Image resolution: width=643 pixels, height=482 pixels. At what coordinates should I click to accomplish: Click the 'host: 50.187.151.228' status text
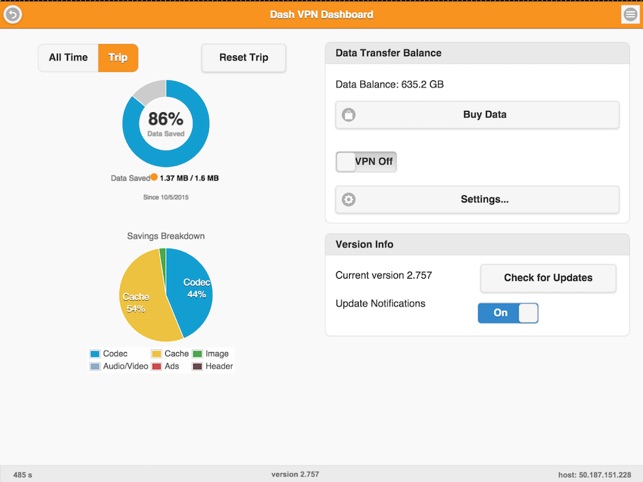[x=595, y=475]
